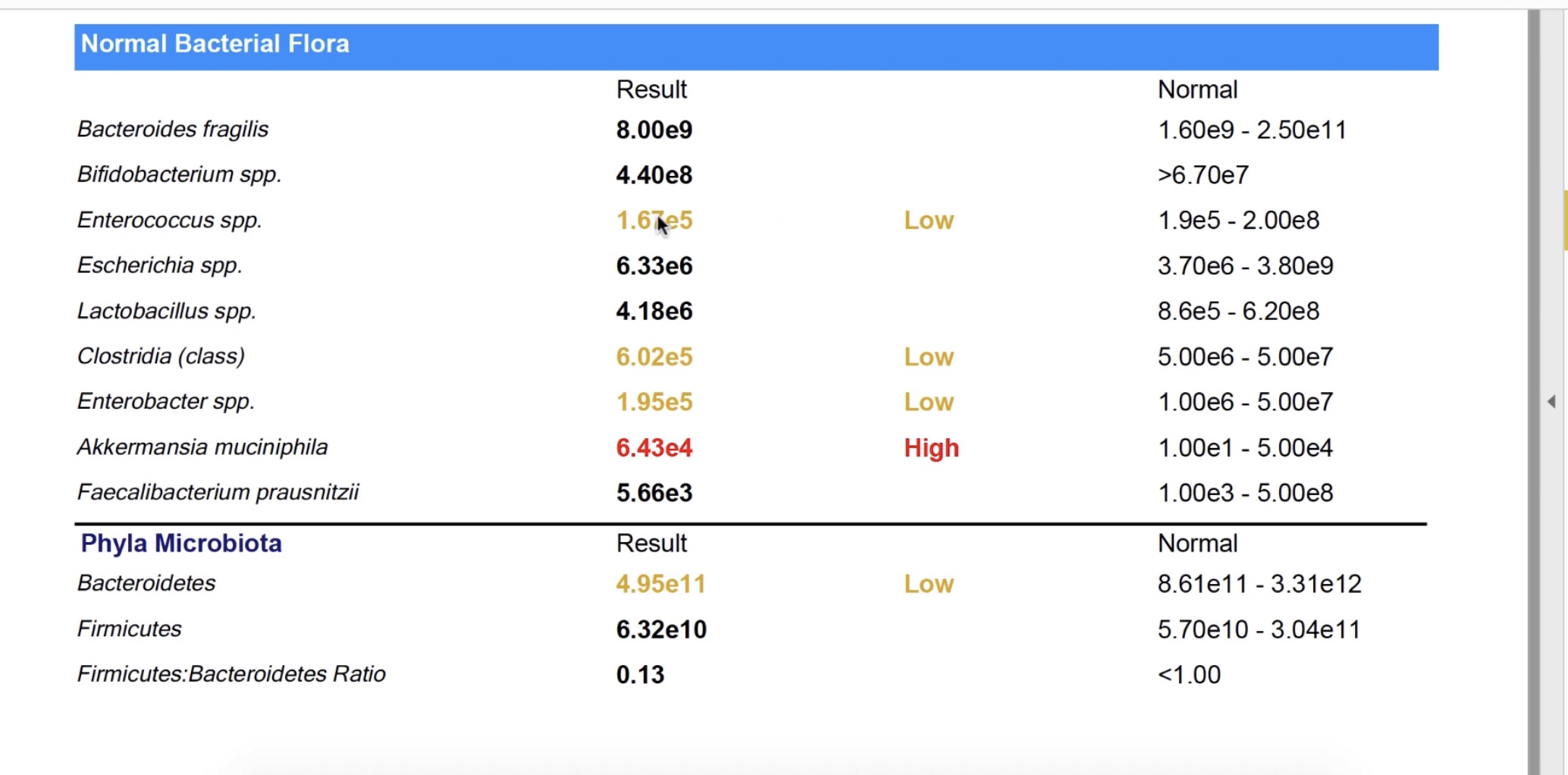Click the Firmicutes result 6.32e10
The width and height of the screenshot is (1568, 775).
tap(661, 629)
